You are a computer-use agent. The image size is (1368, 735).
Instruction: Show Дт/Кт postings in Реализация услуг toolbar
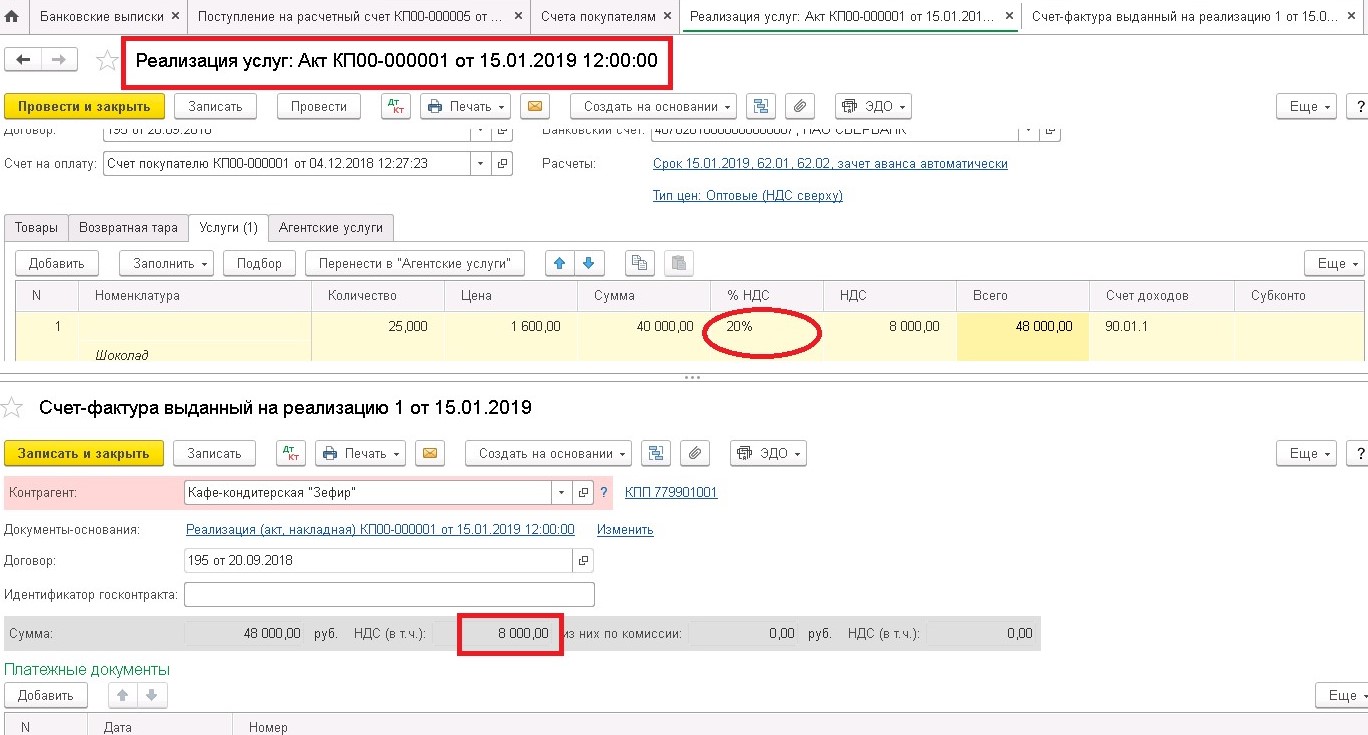tap(395, 107)
